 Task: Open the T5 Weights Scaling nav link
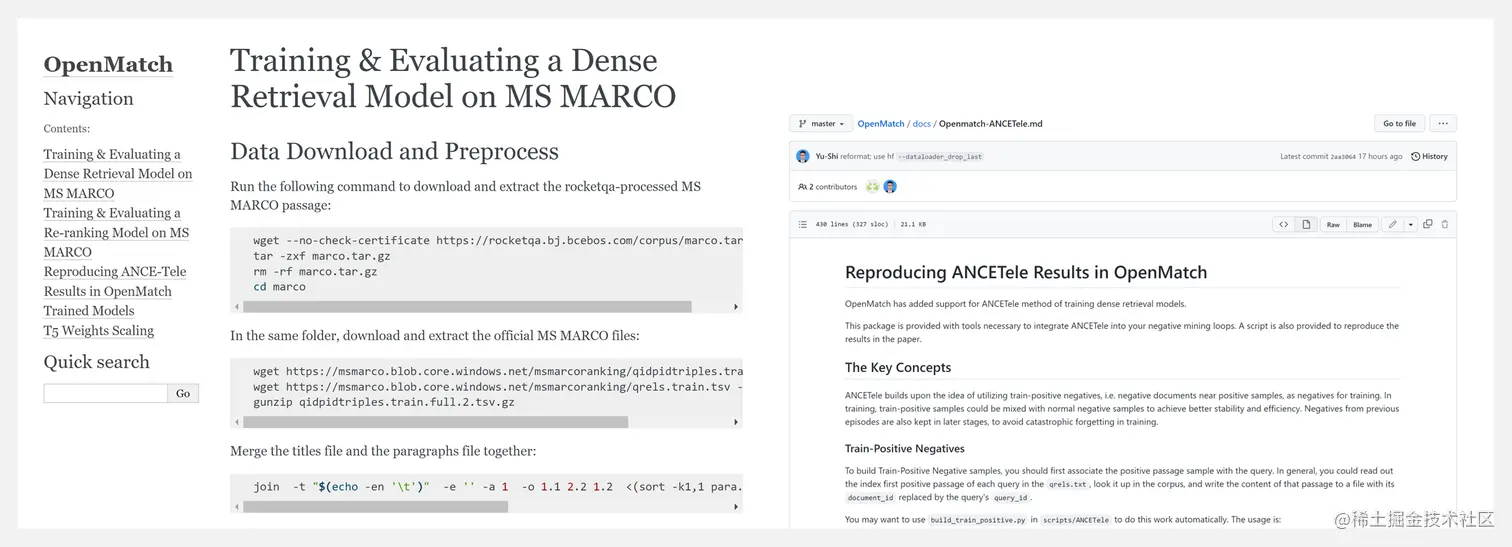[99, 331]
